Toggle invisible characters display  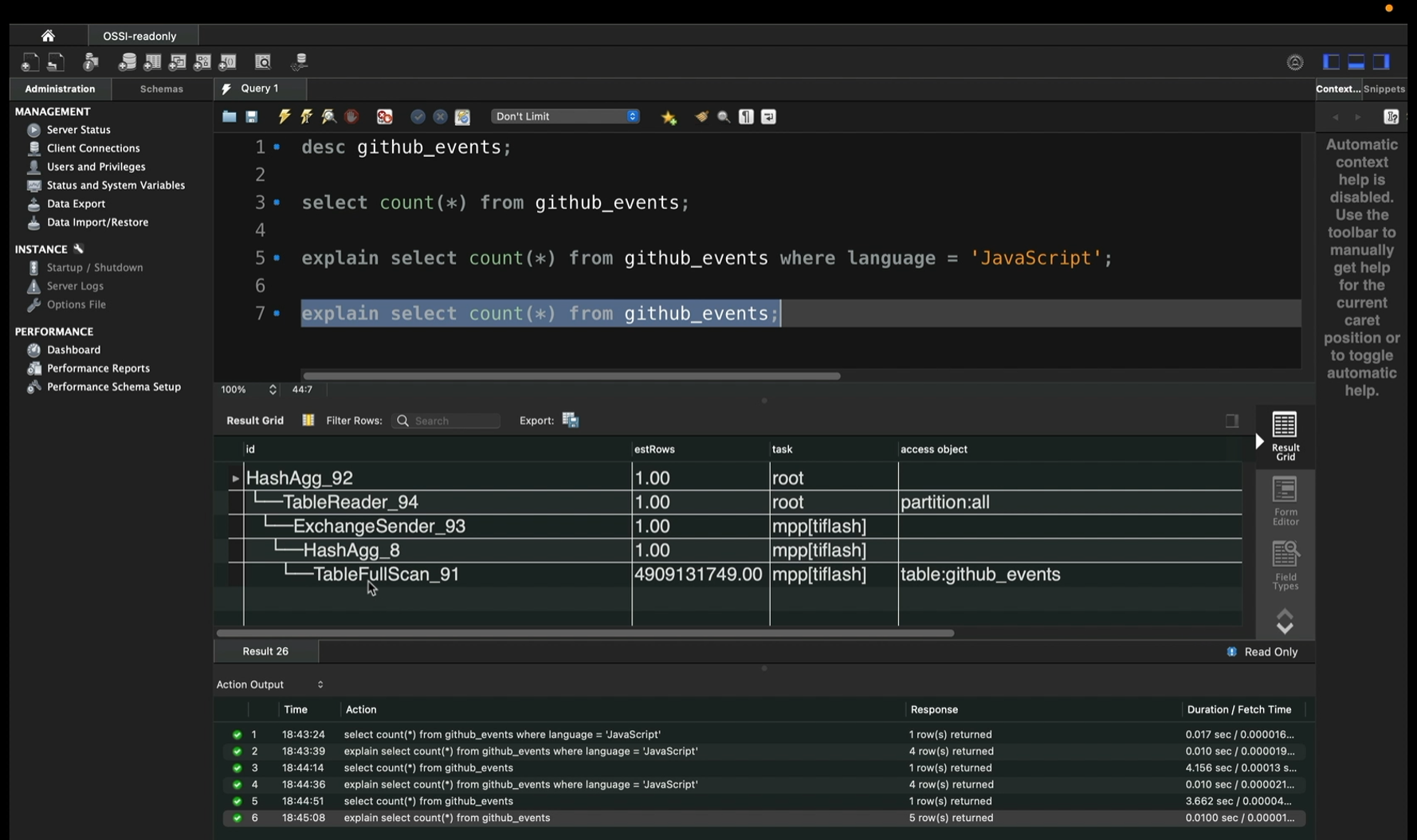(x=746, y=117)
